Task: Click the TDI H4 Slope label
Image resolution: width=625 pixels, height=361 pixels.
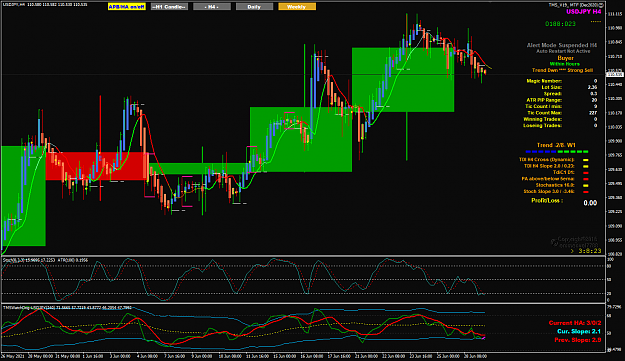Action: tap(549, 166)
